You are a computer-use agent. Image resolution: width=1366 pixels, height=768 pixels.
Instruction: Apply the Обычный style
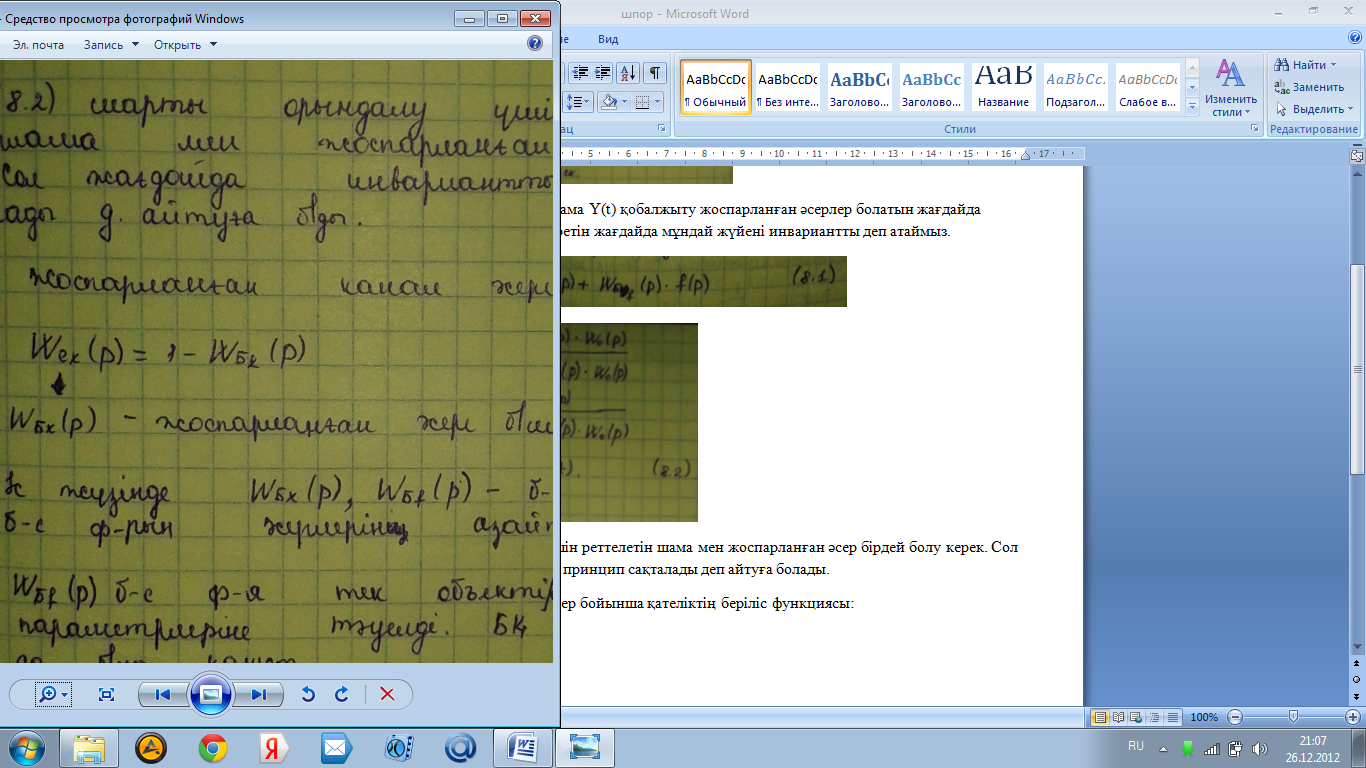coord(716,87)
